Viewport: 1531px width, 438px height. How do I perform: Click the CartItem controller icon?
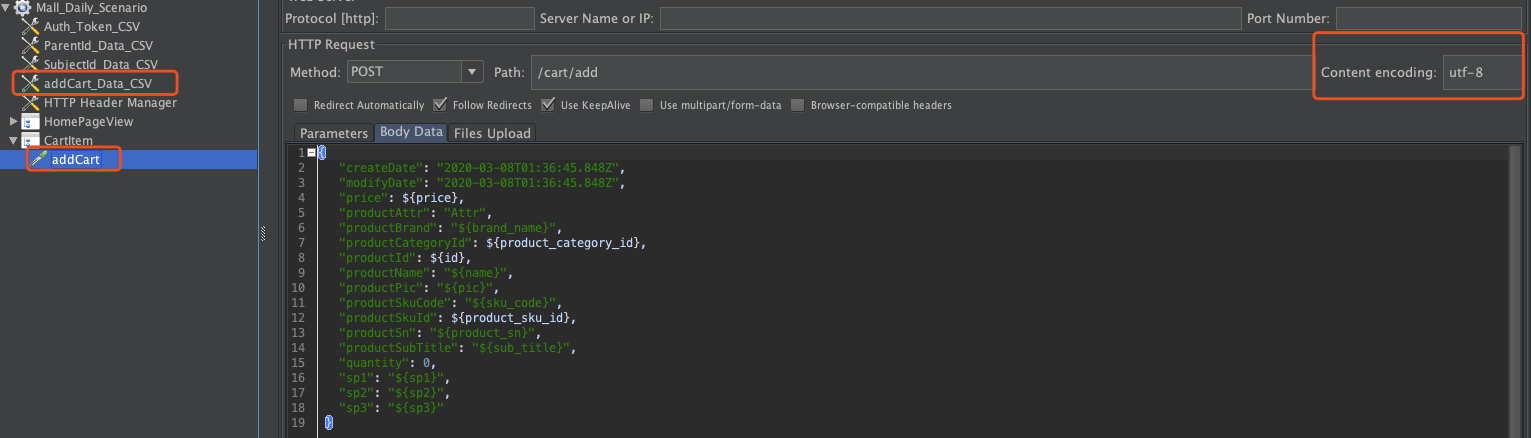pyautogui.click(x=30, y=141)
